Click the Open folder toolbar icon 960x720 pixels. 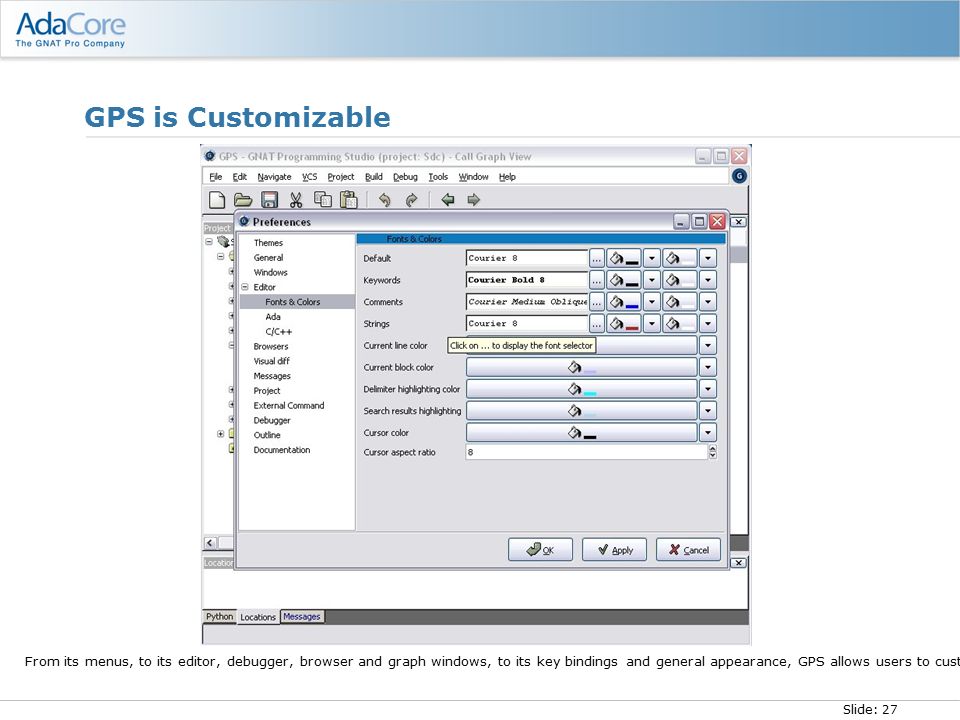[243, 200]
